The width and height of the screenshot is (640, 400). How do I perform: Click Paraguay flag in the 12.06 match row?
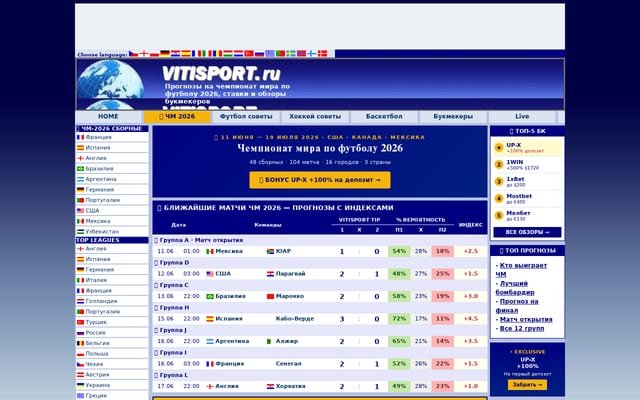pos(270,274)
